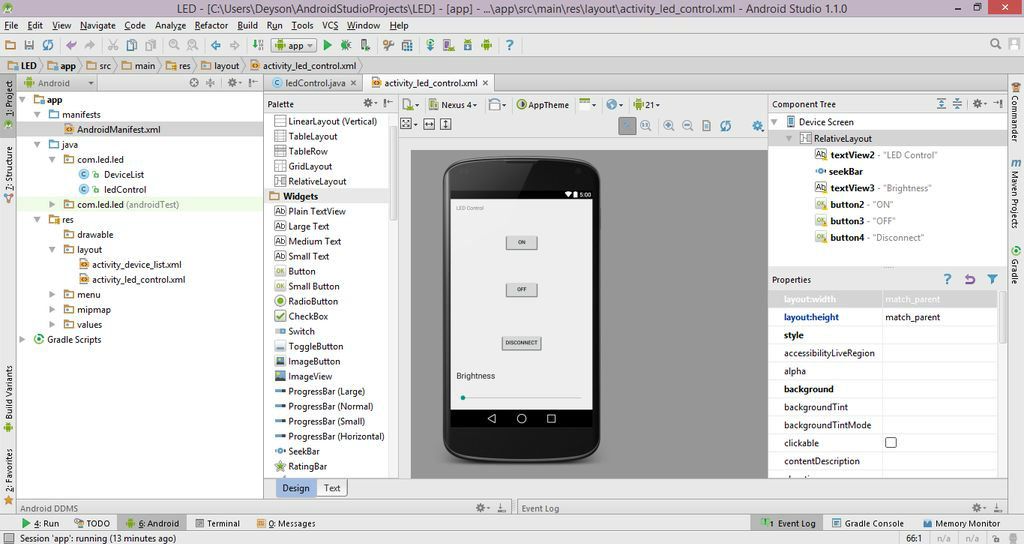Screen dimensions: 1024x544
Task: Zoom out on the design preview
Action: pyautogui.click(x=688, y=125)
